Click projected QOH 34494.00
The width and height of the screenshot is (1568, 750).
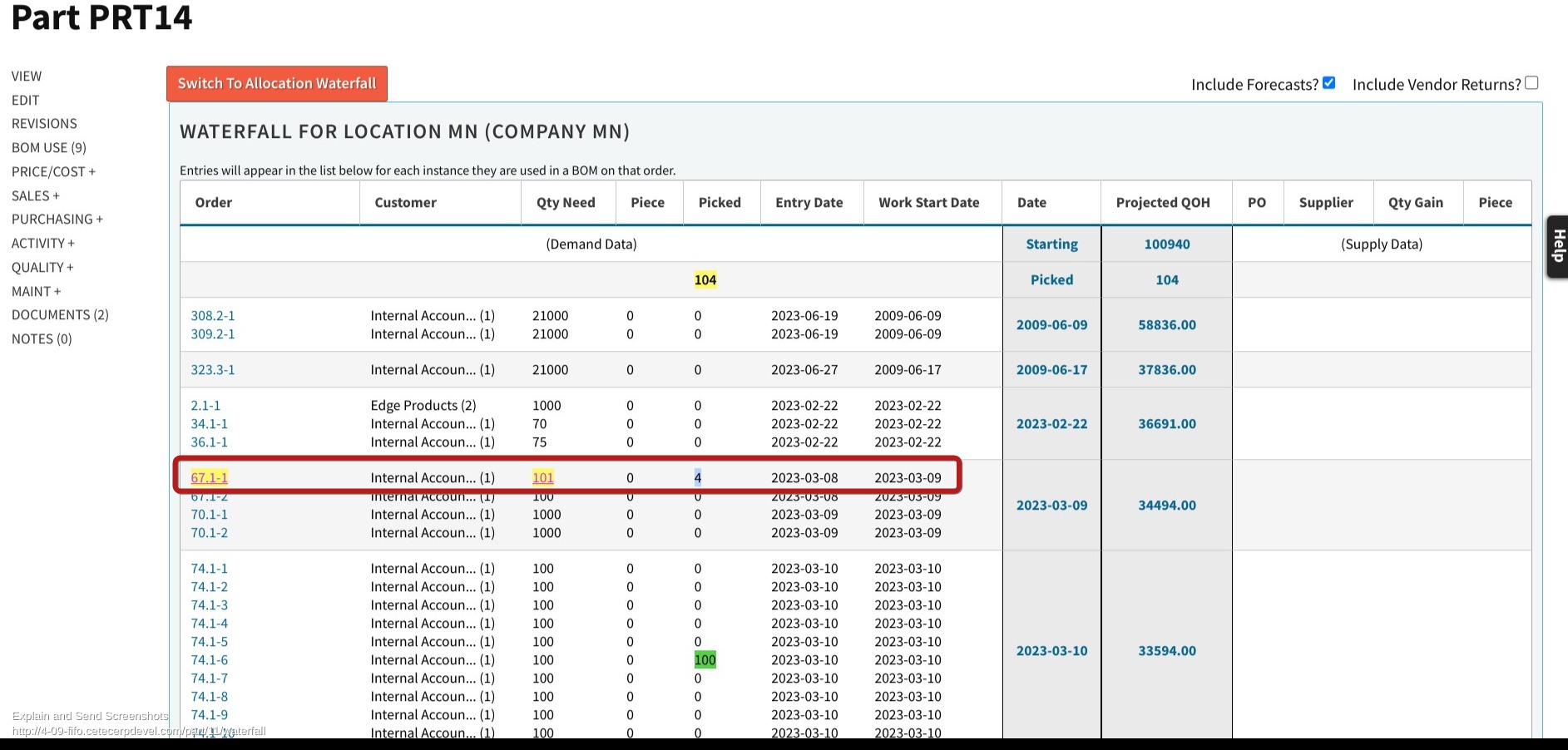coord(1167,506)
